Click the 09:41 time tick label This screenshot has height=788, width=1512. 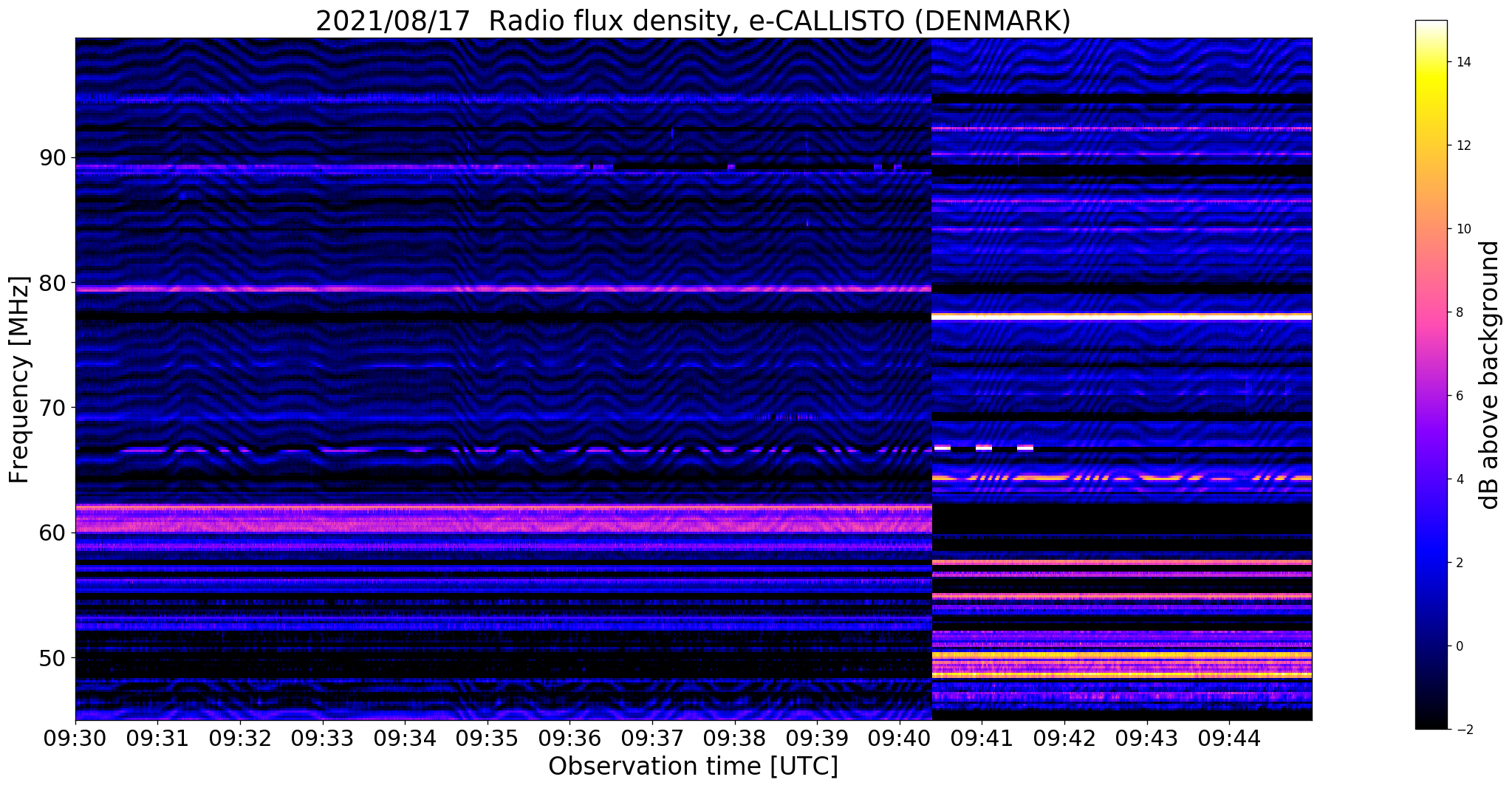982,739
